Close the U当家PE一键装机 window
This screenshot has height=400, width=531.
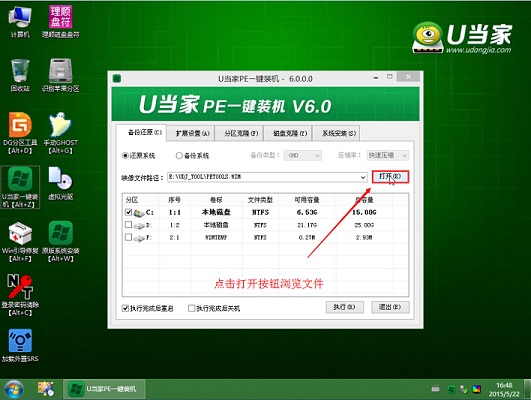tap(408, 77)
